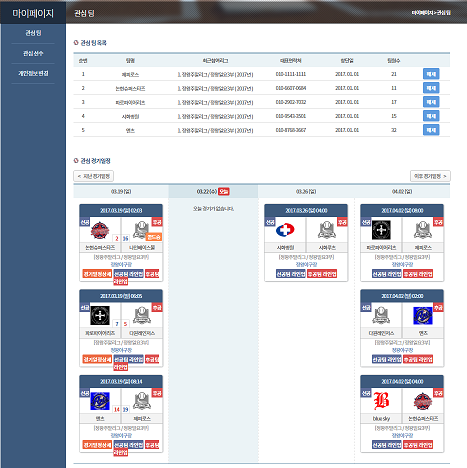The width and height of the screenshot is (467, 468).
Task: Click the blue team logo in the 04.02 02:00 game
Action: [x=423, y=315]
